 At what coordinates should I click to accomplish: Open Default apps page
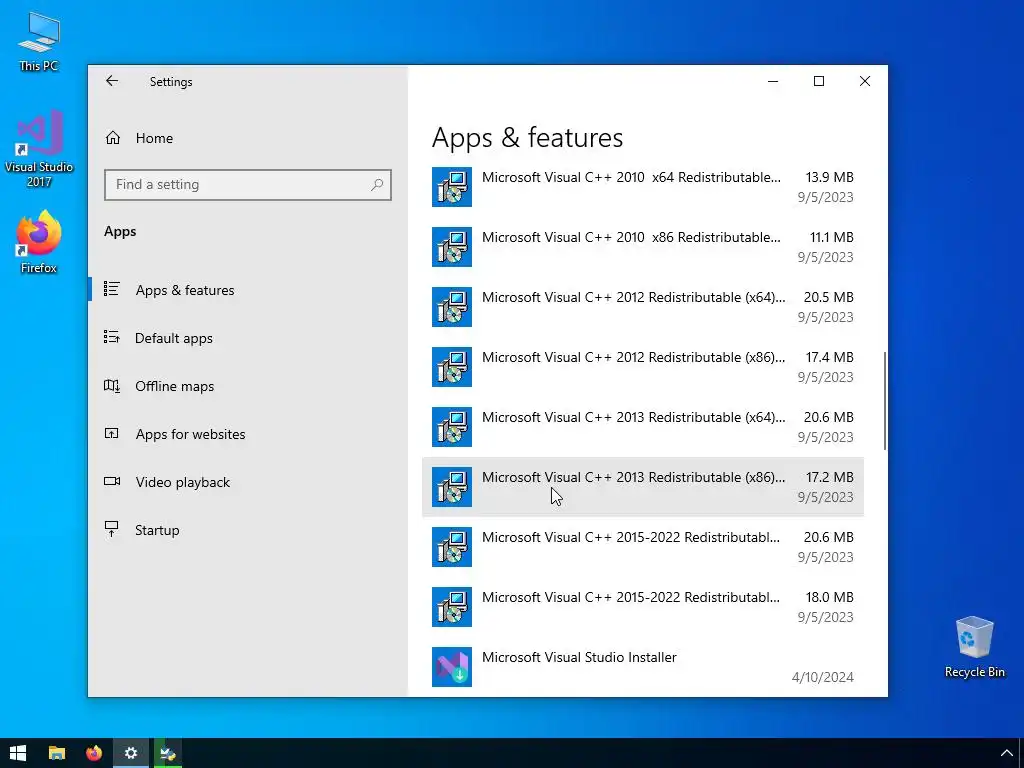[248, 338]
